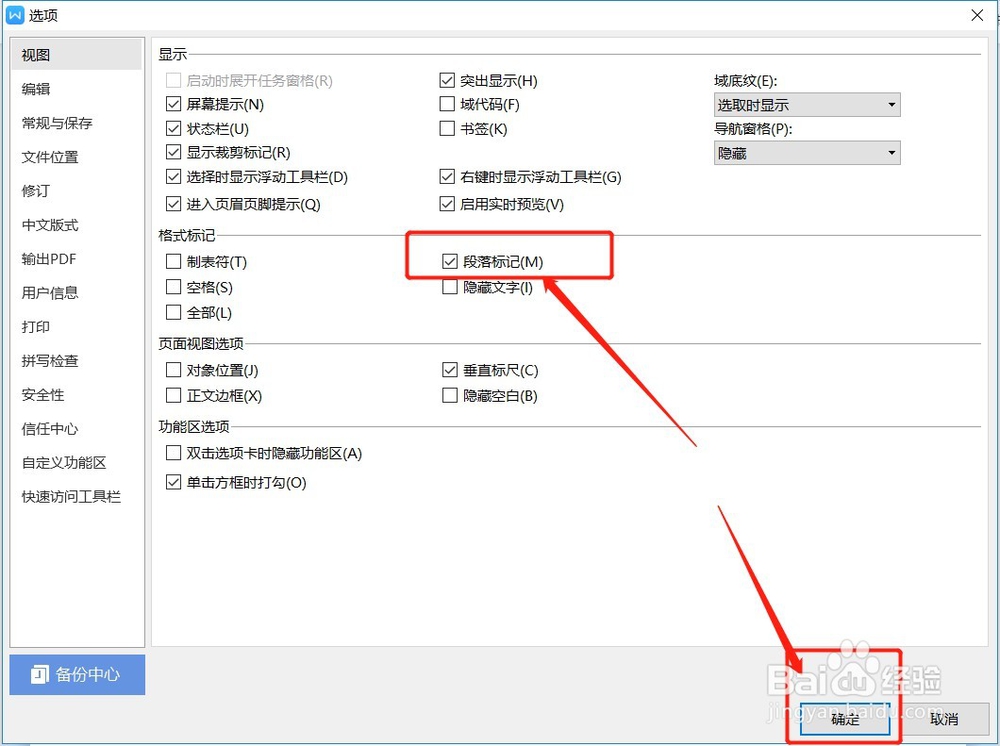1000x746 pixels.
Task: Enable the 空格(S) checkbox
Action: (x=173, y=285)
